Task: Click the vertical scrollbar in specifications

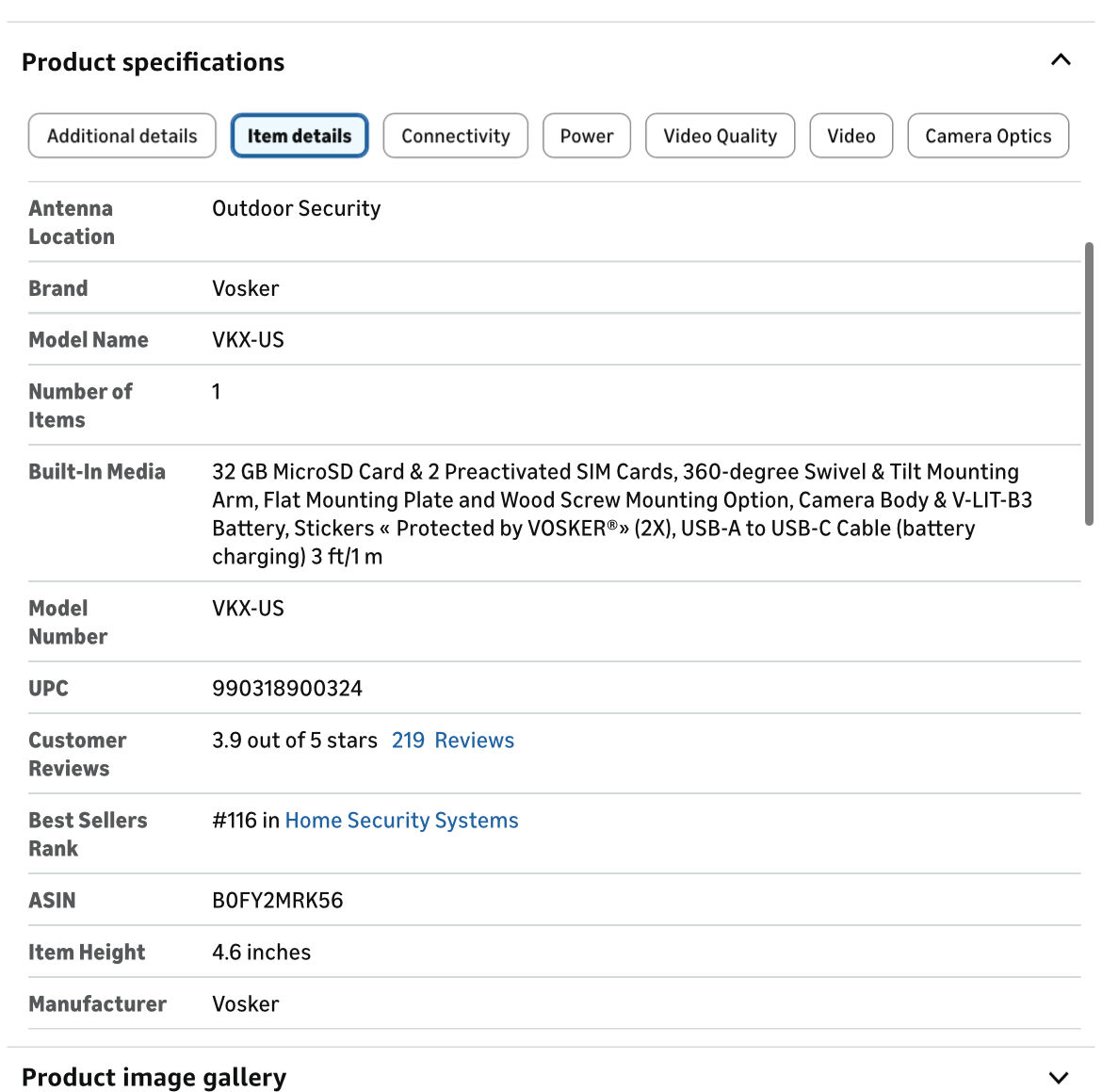Action: click(x=1089, y=383)
